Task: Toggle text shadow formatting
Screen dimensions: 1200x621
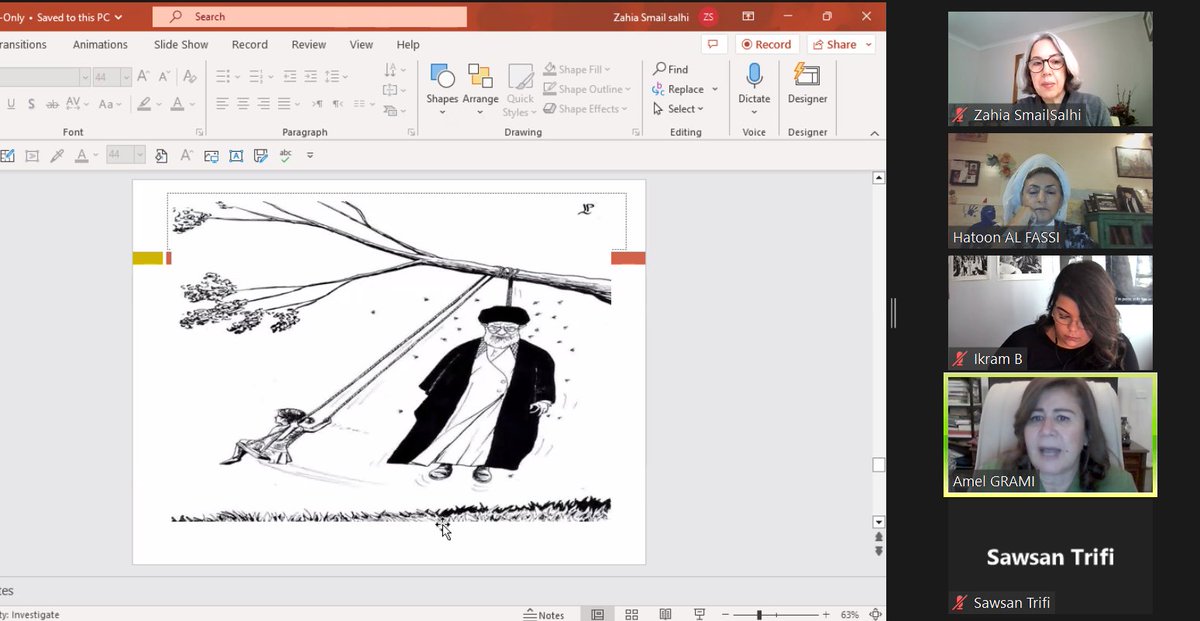Action: [x=32, y=104]
